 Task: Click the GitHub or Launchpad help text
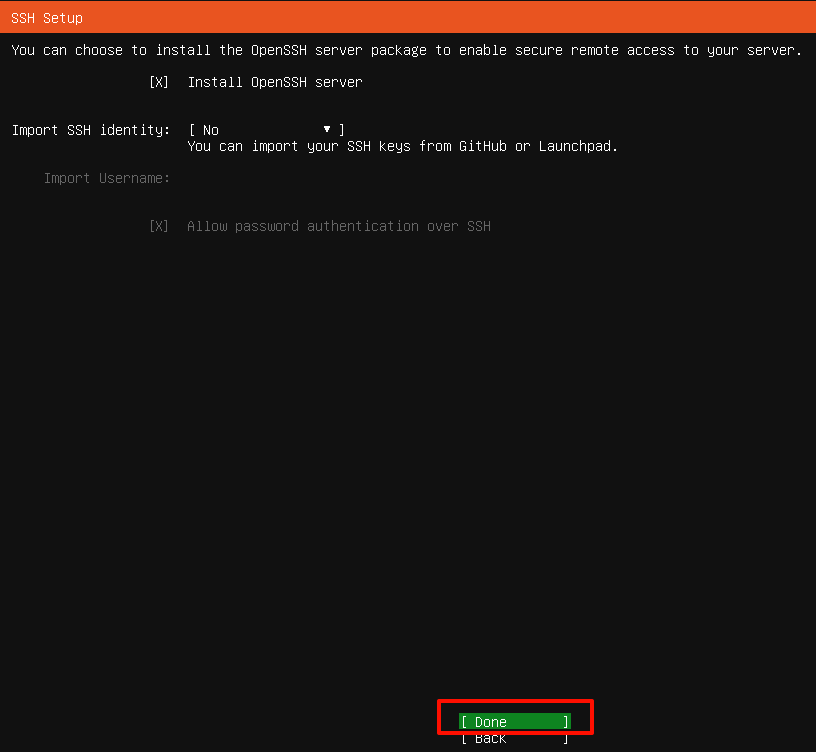pos(403,146)
